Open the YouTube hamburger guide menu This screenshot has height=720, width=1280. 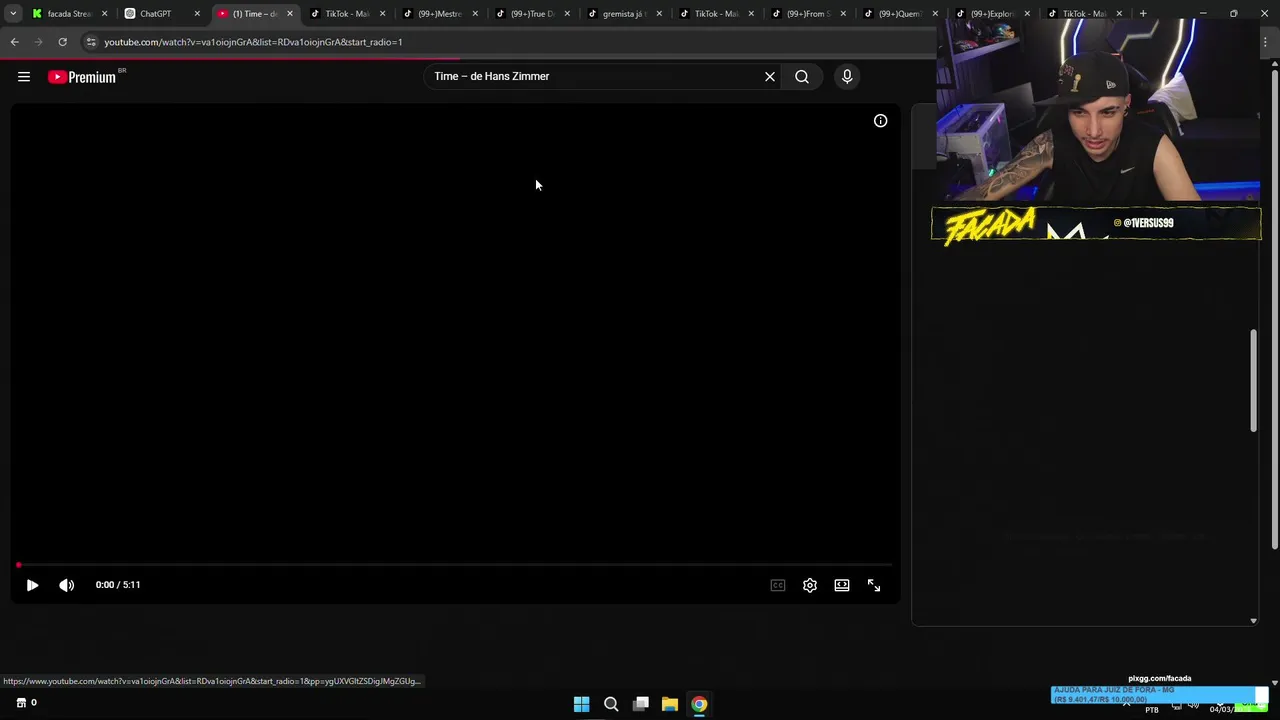(24, 77)
